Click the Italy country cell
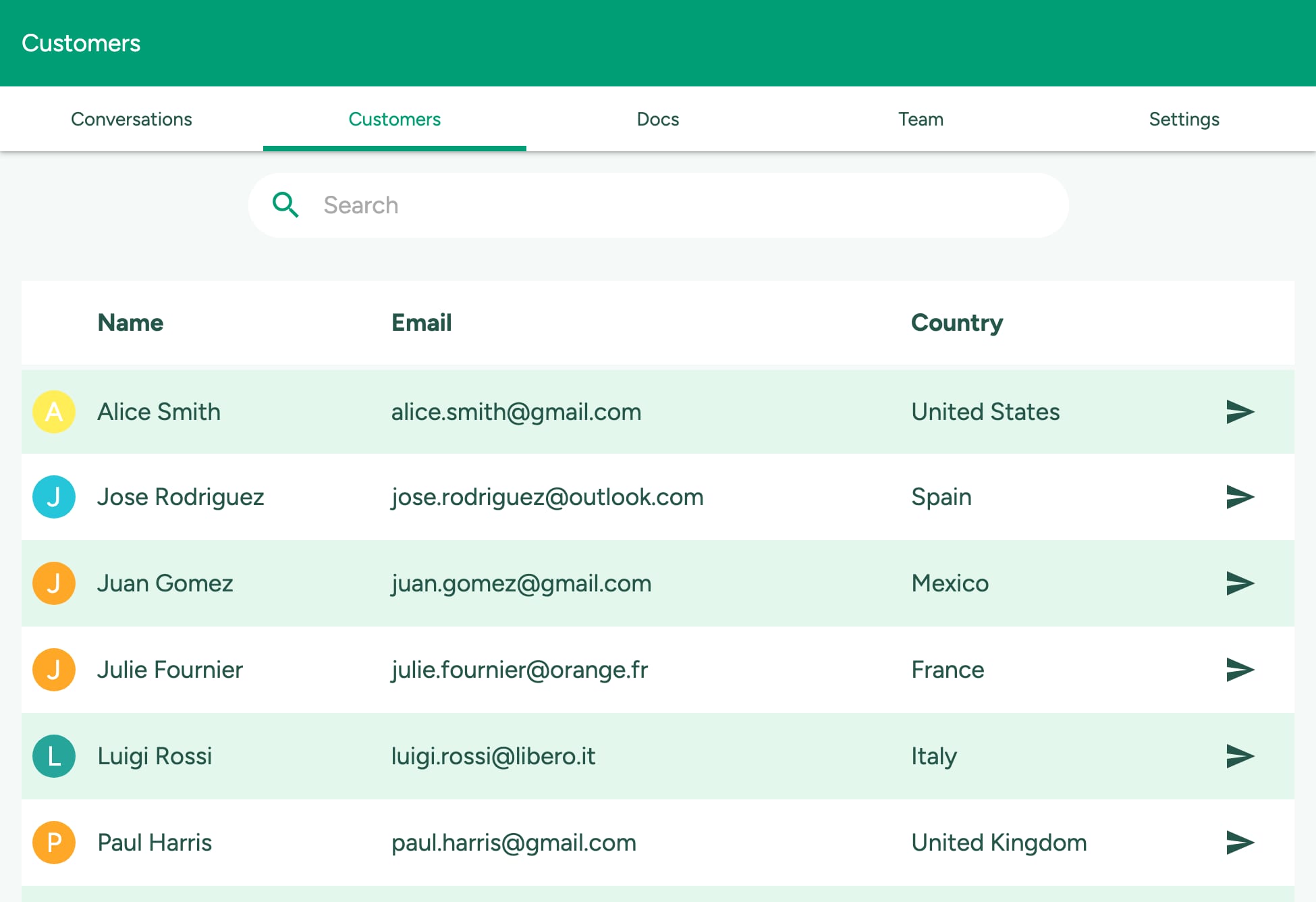Viewport: 1316px width, 902px height. coord(934,757)
